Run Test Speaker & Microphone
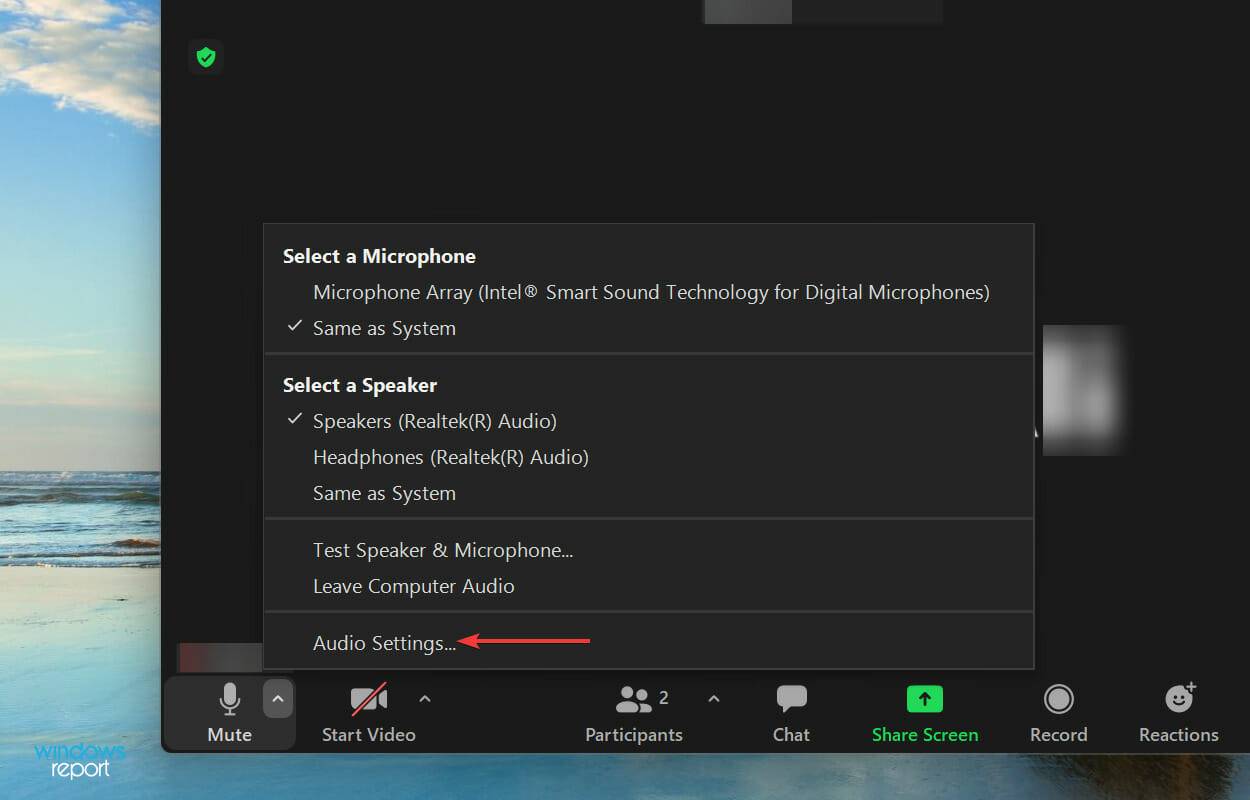Screen dimensions: 1250x800 pos(443,550)
